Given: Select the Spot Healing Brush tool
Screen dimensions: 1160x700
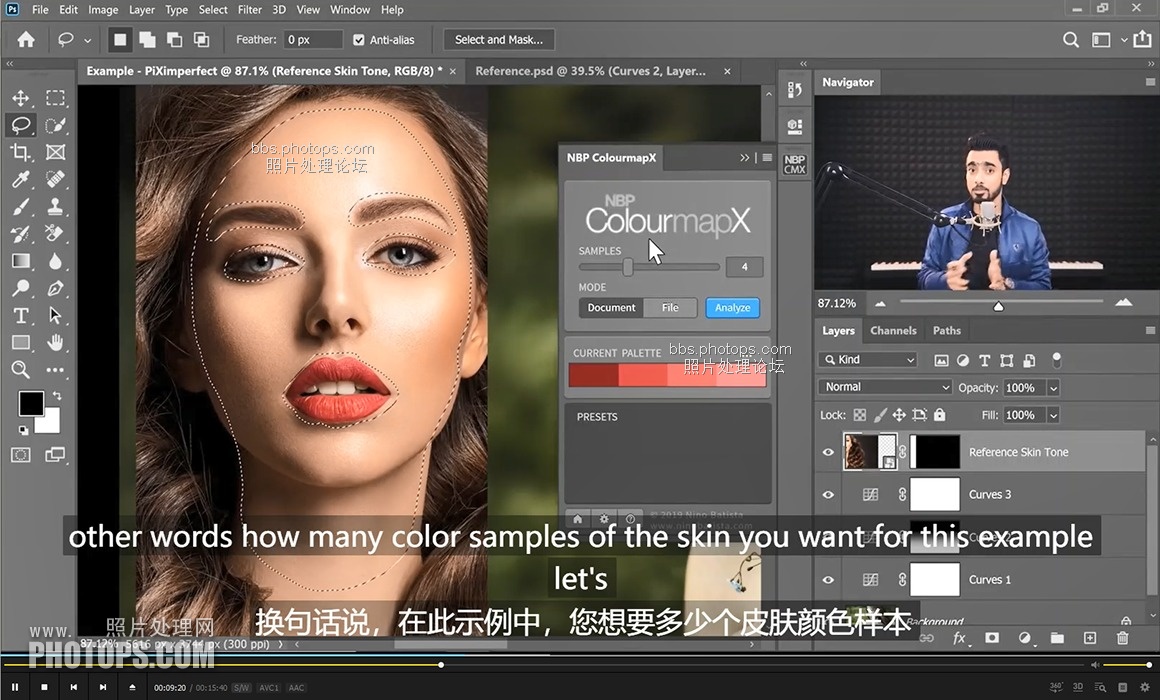Looking at the screenshot, I should (x=55, y=179).
